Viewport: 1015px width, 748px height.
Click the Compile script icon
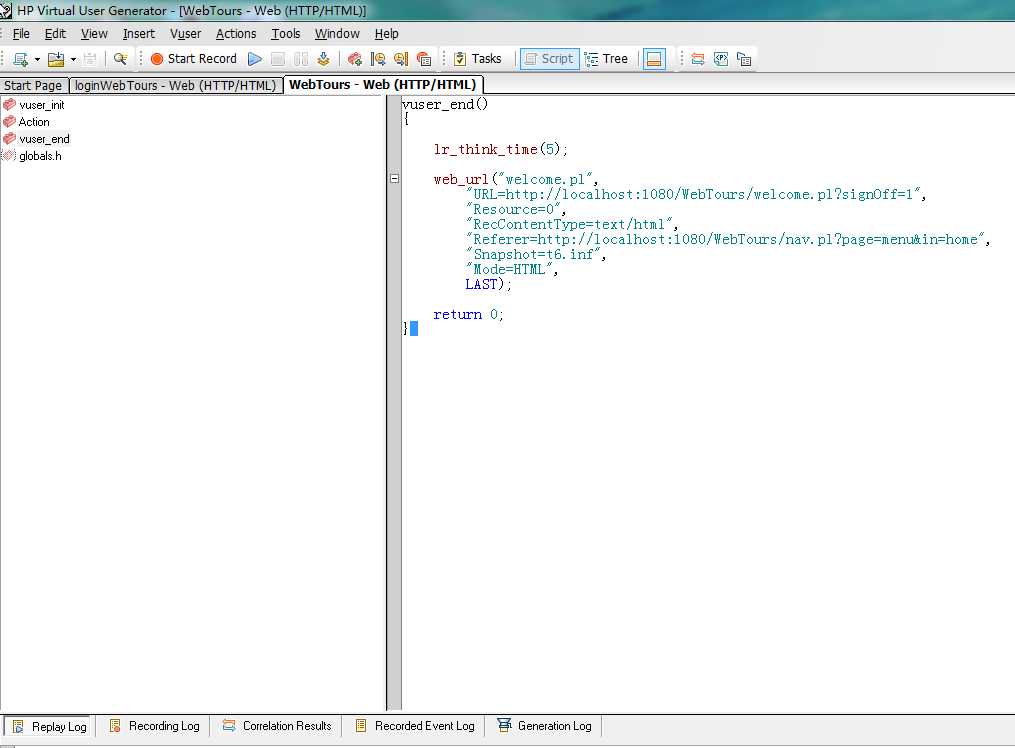point(323,59)
